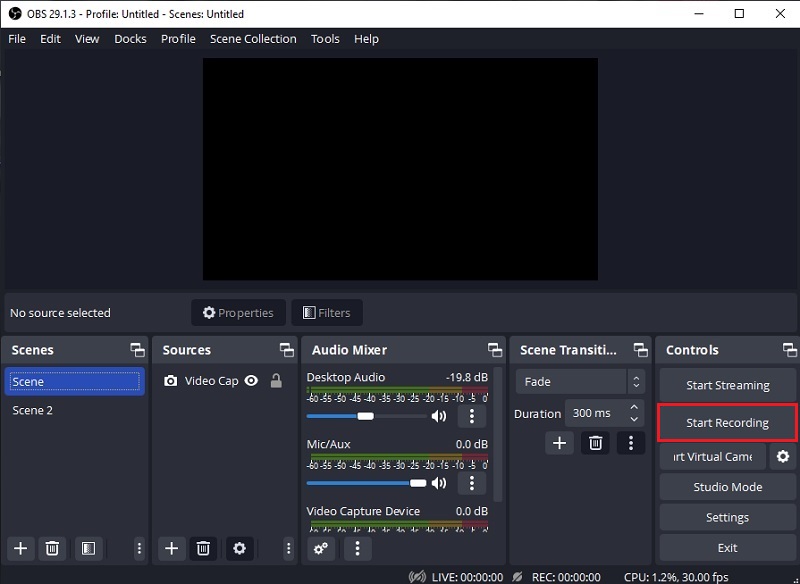Click the 'Video Capture Device' mixer label
Viewport: 800px width, 584px height.
tap(363, 511)
